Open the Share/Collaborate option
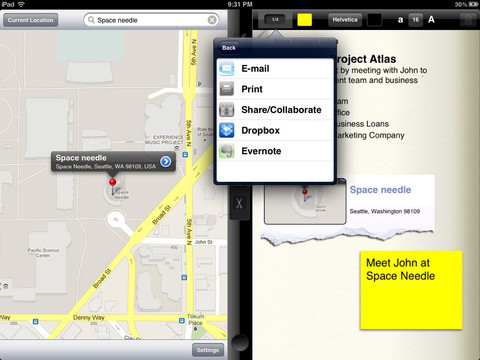This screenshot has width=480, height=360. pyautogui.click(x=275, y=110)
